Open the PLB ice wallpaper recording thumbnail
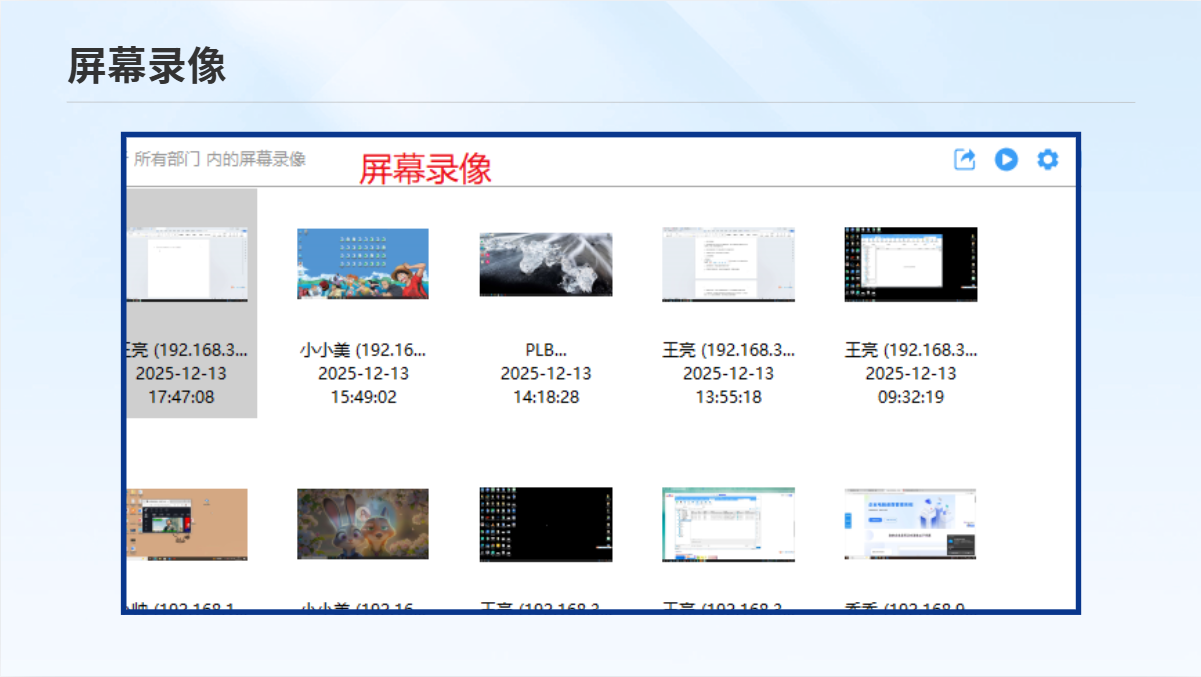The width and height of the screenshot is (1201, 677). click(x=546, y=264)
